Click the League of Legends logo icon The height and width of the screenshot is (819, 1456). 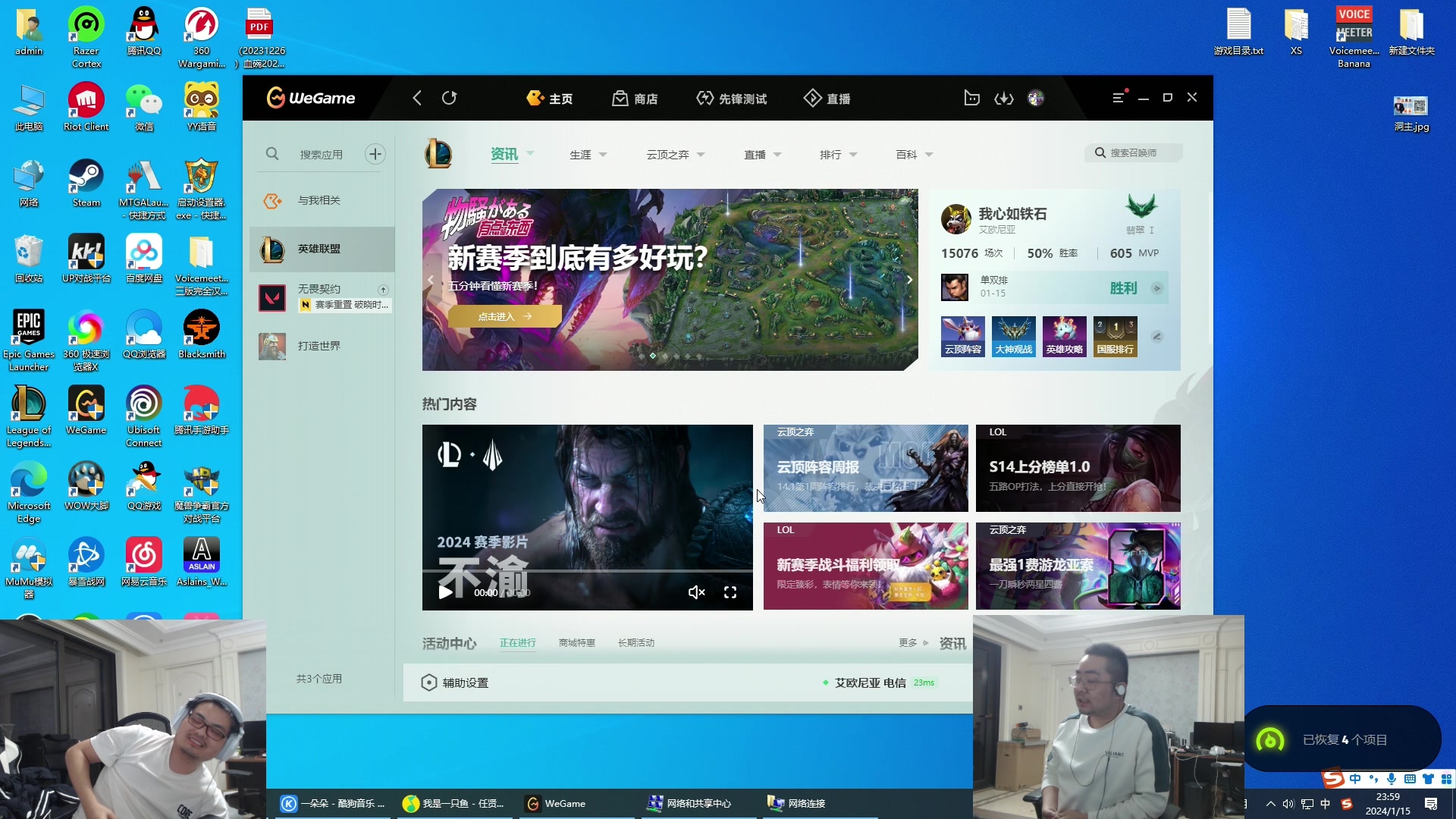pos(438,153)
